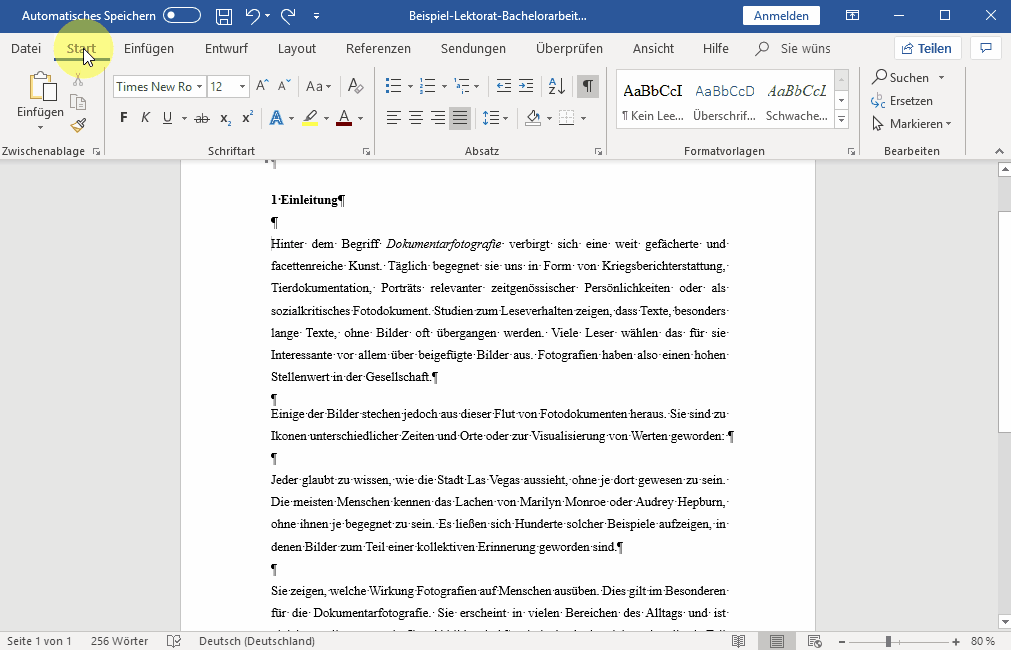Viewport: 1011px width, 650px height.
Task: Toggle the Automatisches Speichern switch
Action: point(182,15)
